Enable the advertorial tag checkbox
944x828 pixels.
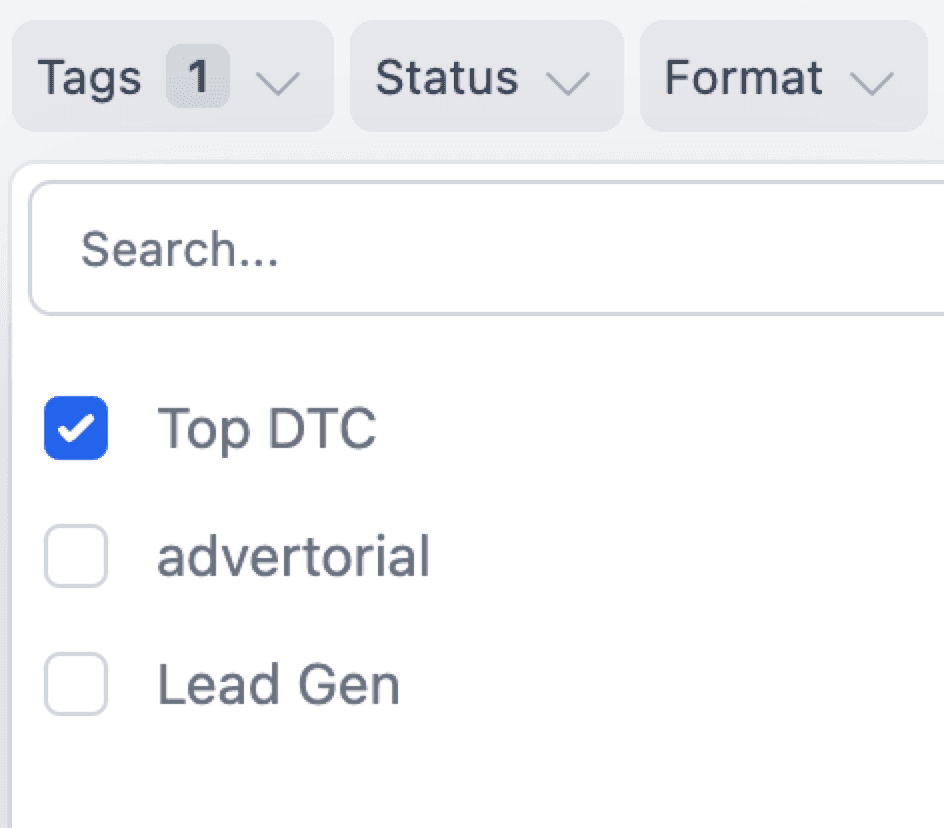pyautogui.click(x=76, y=556)
